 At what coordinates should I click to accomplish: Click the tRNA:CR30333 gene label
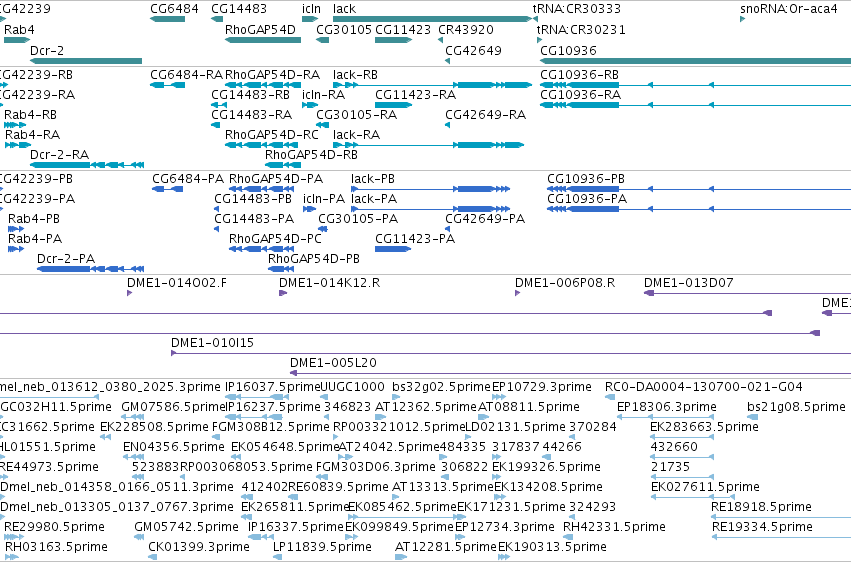pos(576,9)
